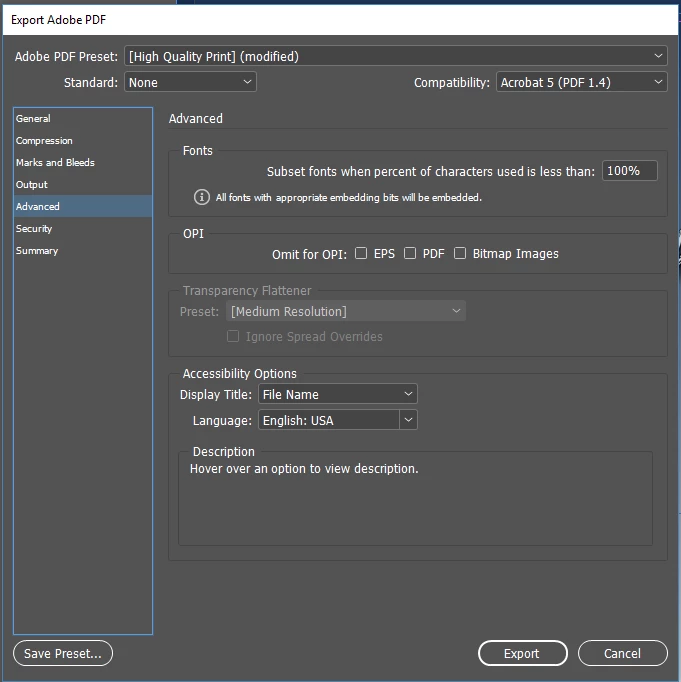Toggle the Ignore Spread Overrides checkbox
681x682 pixels.
233,336
